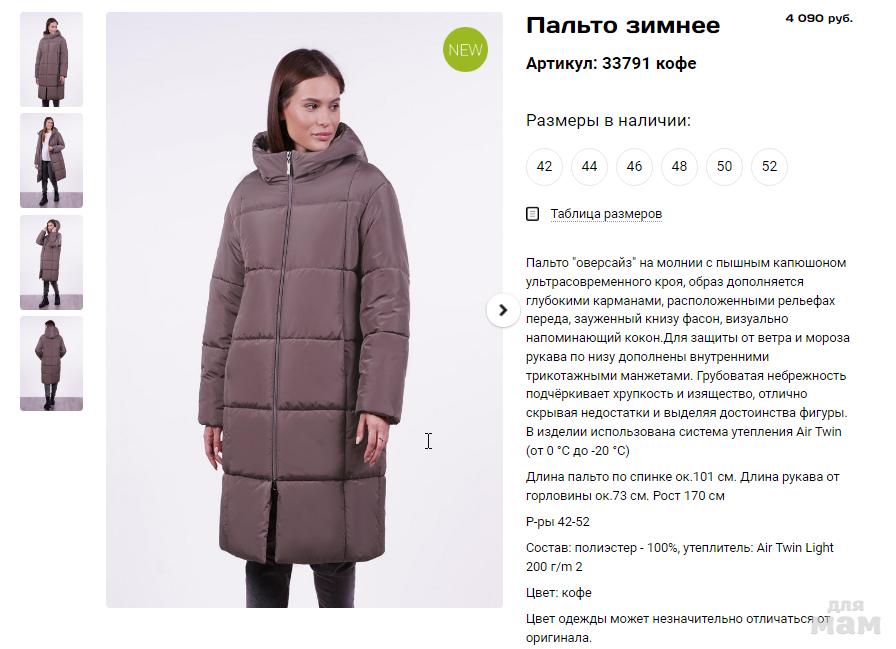Open the Таблица размеров link

606,214
